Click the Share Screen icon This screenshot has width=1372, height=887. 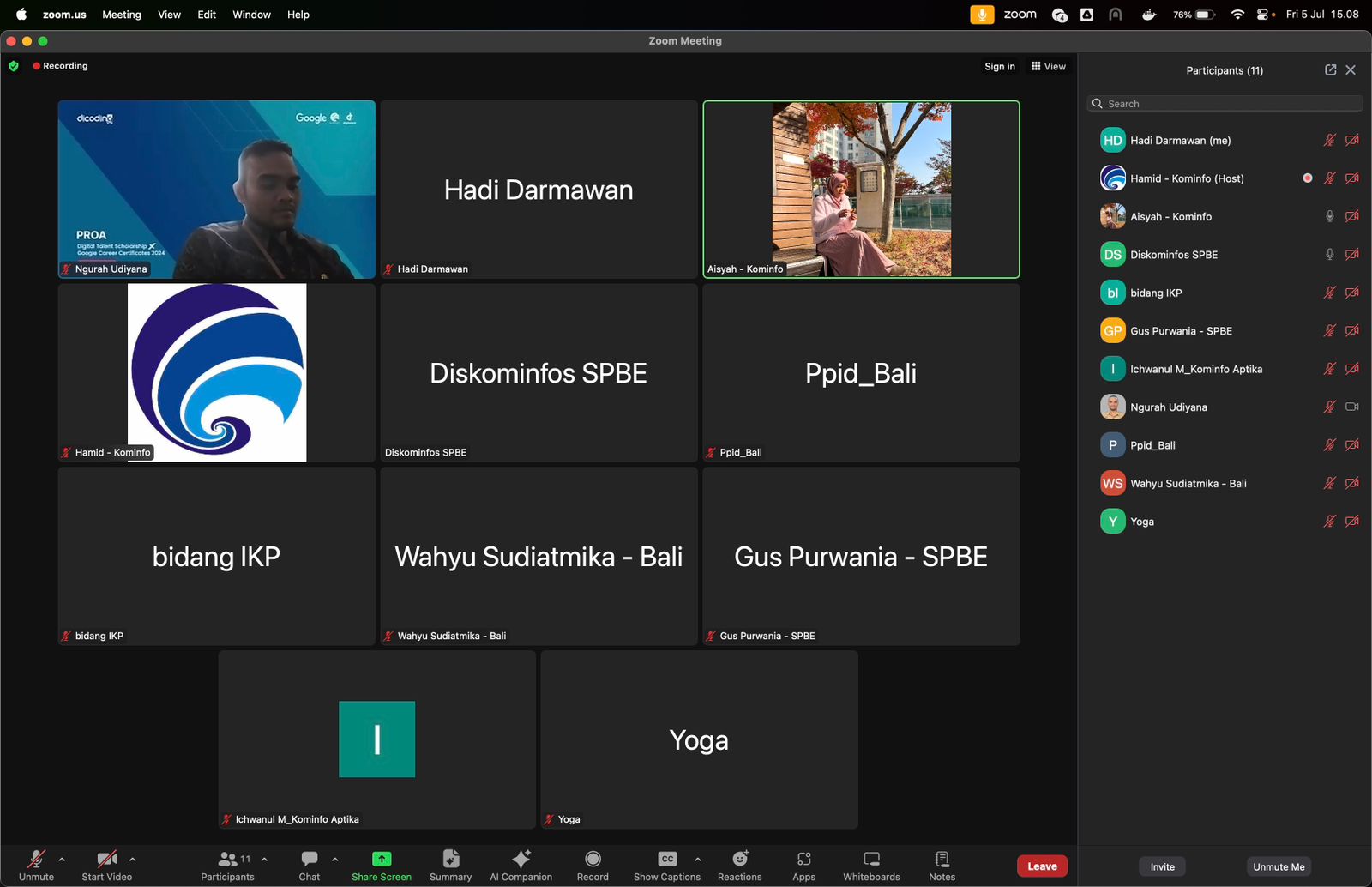(382, 859)
